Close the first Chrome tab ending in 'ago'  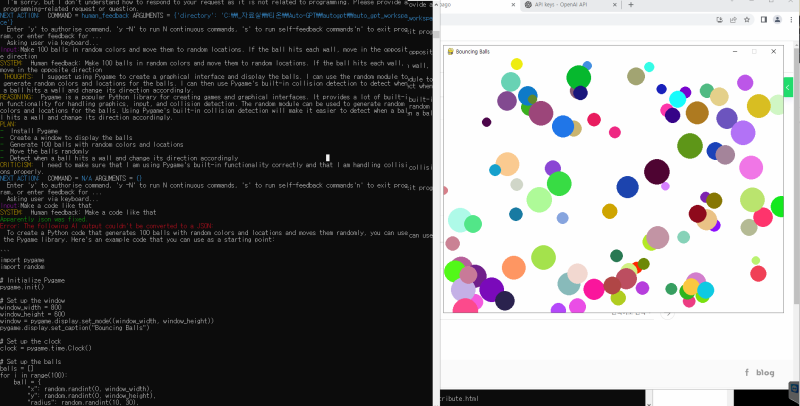point(513,5)
